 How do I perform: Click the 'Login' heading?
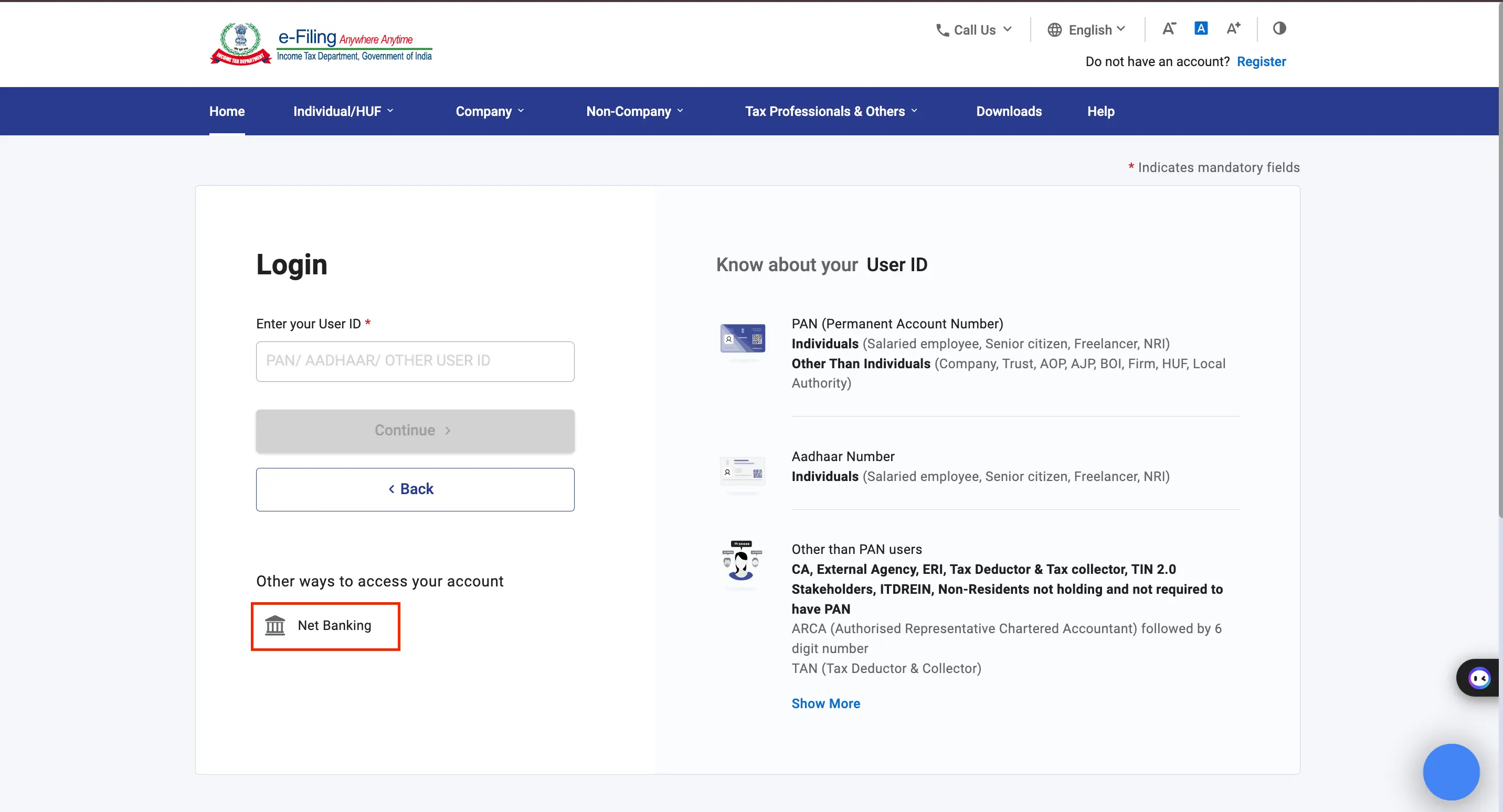tap(292, 265)
